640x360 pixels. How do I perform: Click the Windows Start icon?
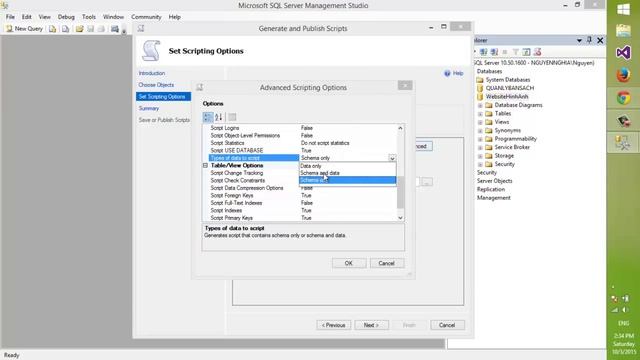coord(623,9)
